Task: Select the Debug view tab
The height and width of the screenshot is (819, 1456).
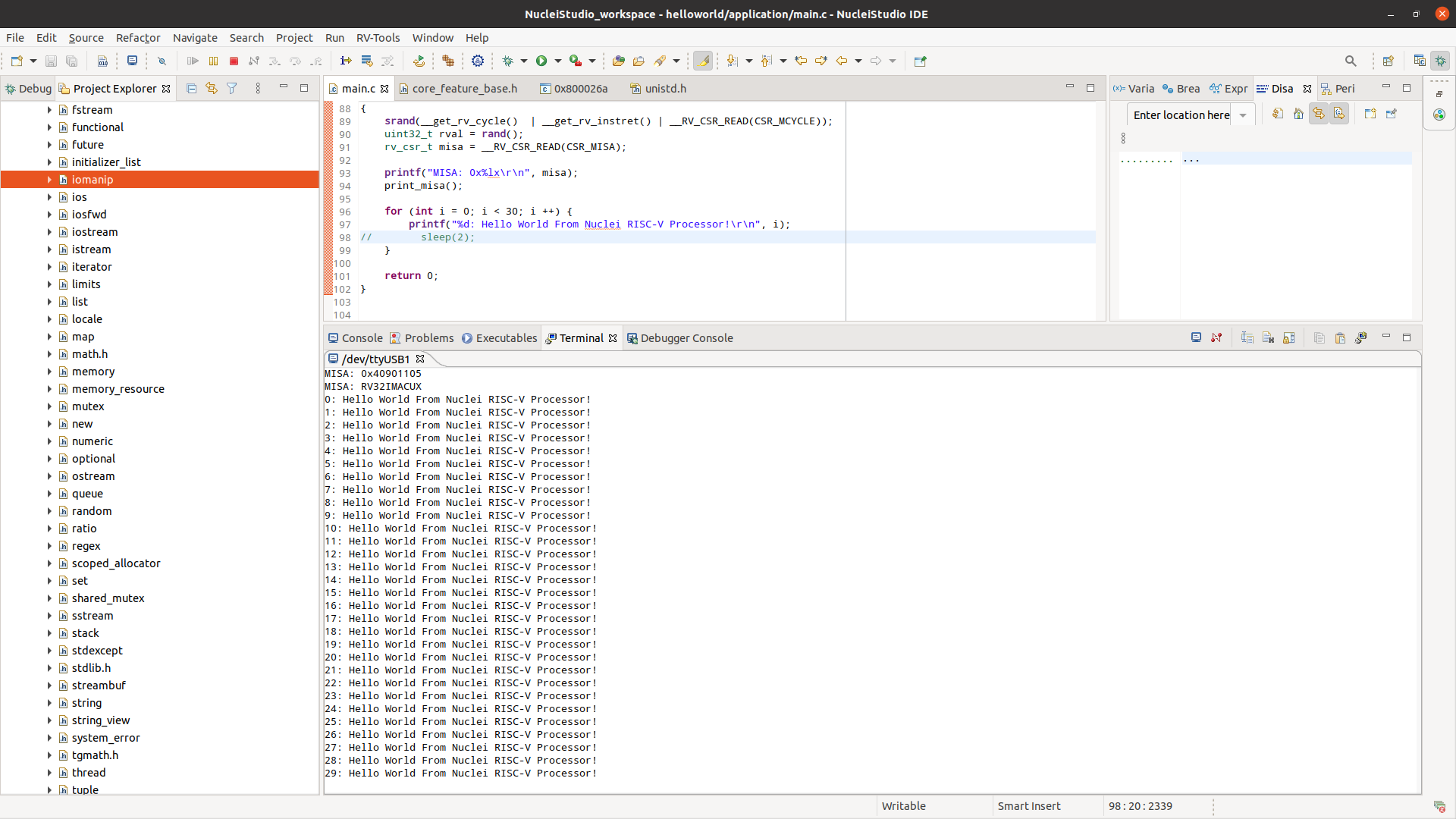Action: [x=28, y=89]
